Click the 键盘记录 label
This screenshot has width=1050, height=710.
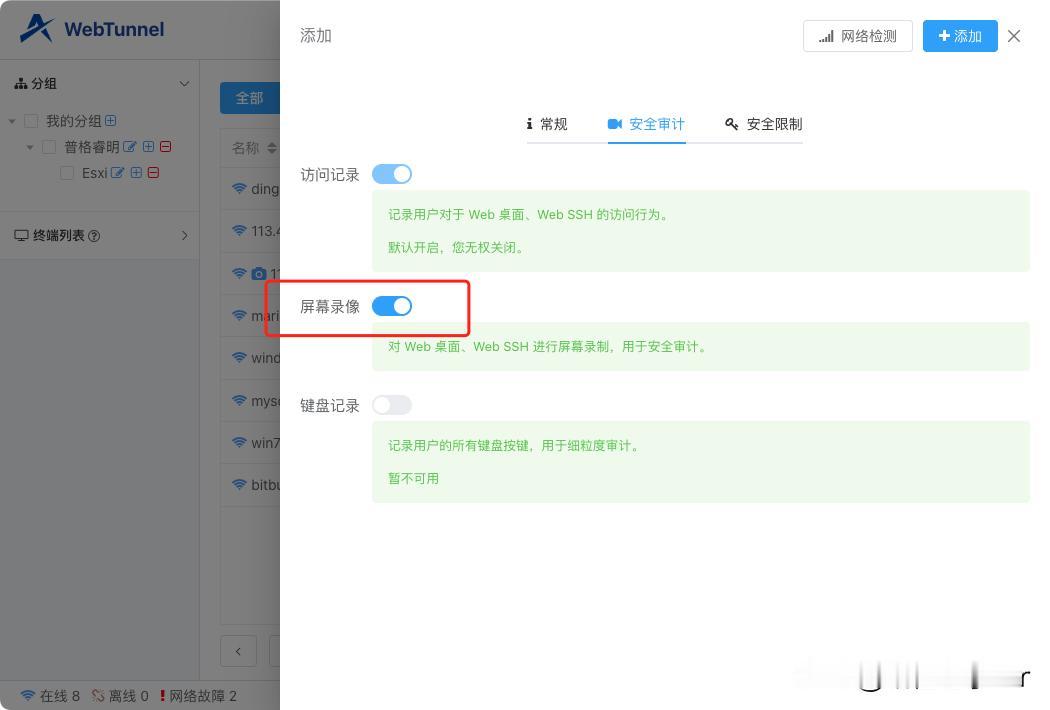pos(329,406)
